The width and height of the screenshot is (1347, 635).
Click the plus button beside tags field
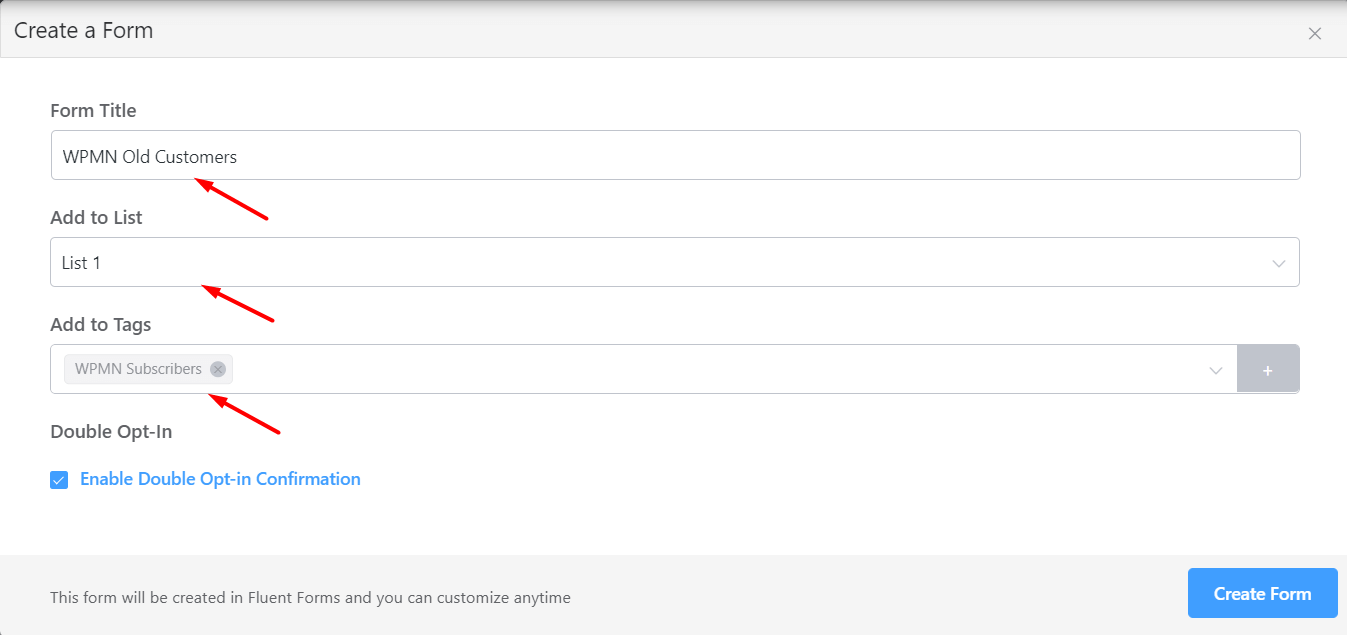(x=1267, y=370)
